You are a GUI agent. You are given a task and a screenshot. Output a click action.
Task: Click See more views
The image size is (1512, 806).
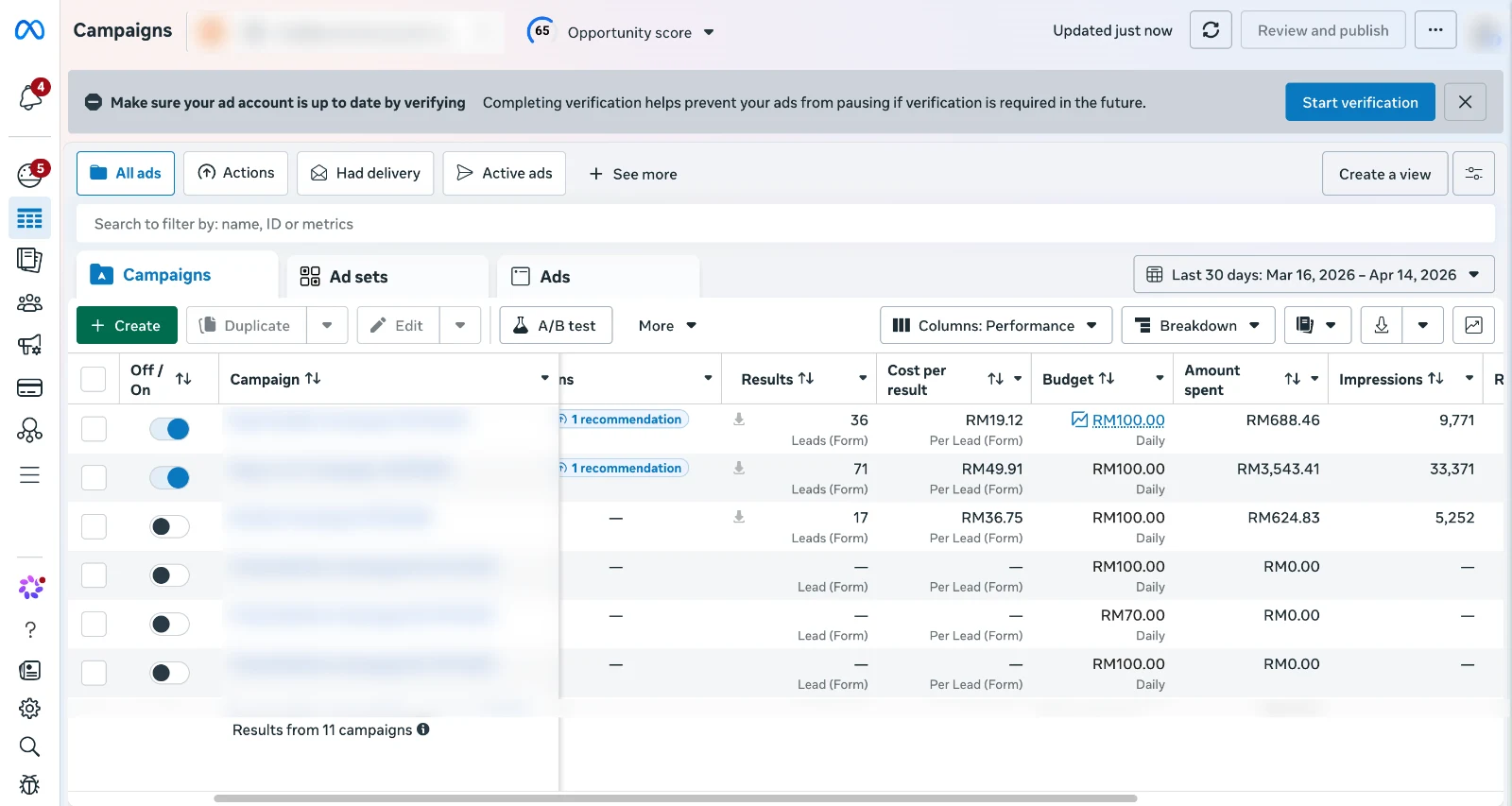(633, 174)
